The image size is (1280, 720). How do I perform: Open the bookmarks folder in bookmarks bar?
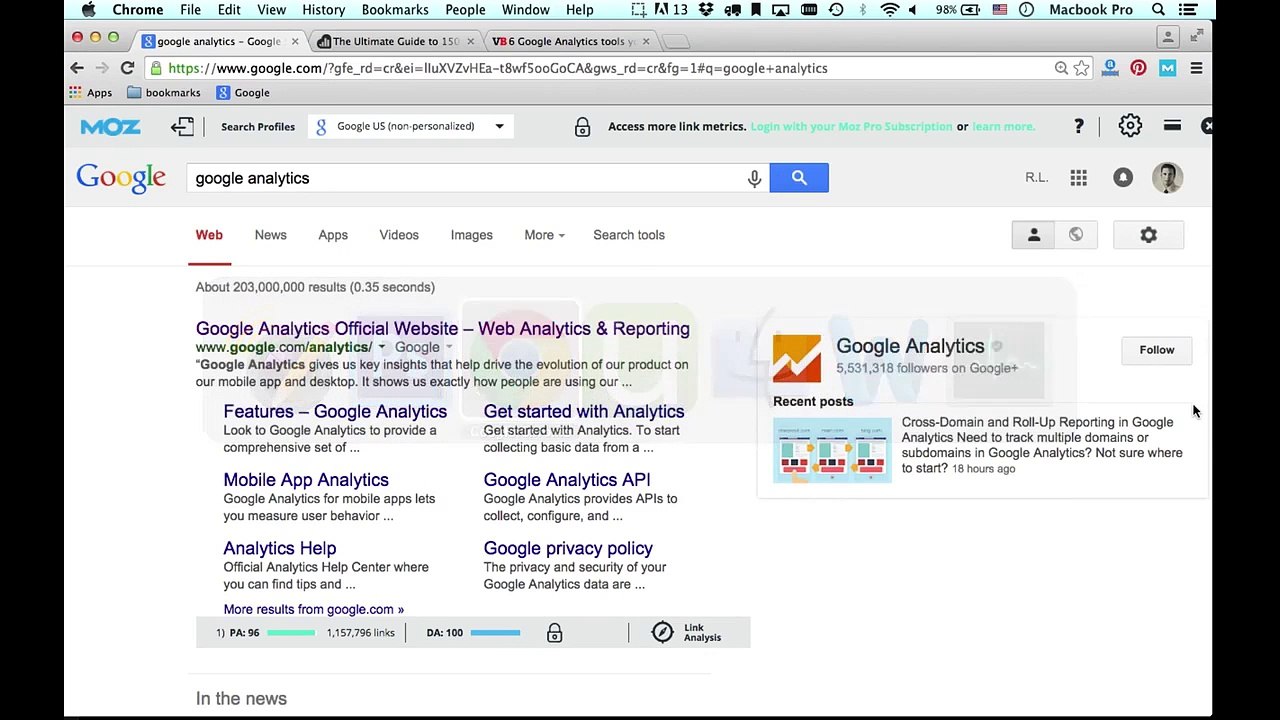(164, 92)
